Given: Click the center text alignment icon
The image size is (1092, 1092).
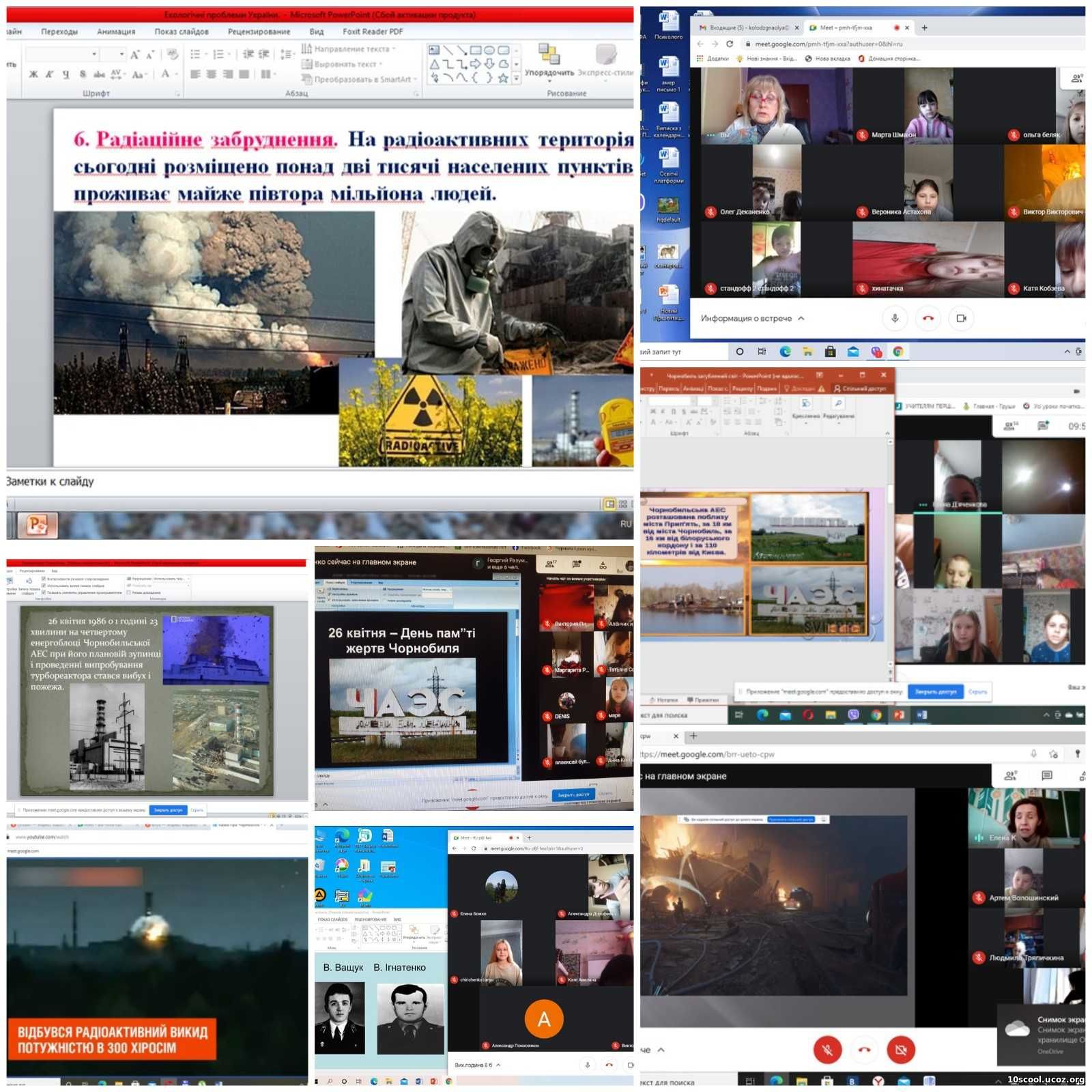Looking at the screenshot, I should point(212,74).
